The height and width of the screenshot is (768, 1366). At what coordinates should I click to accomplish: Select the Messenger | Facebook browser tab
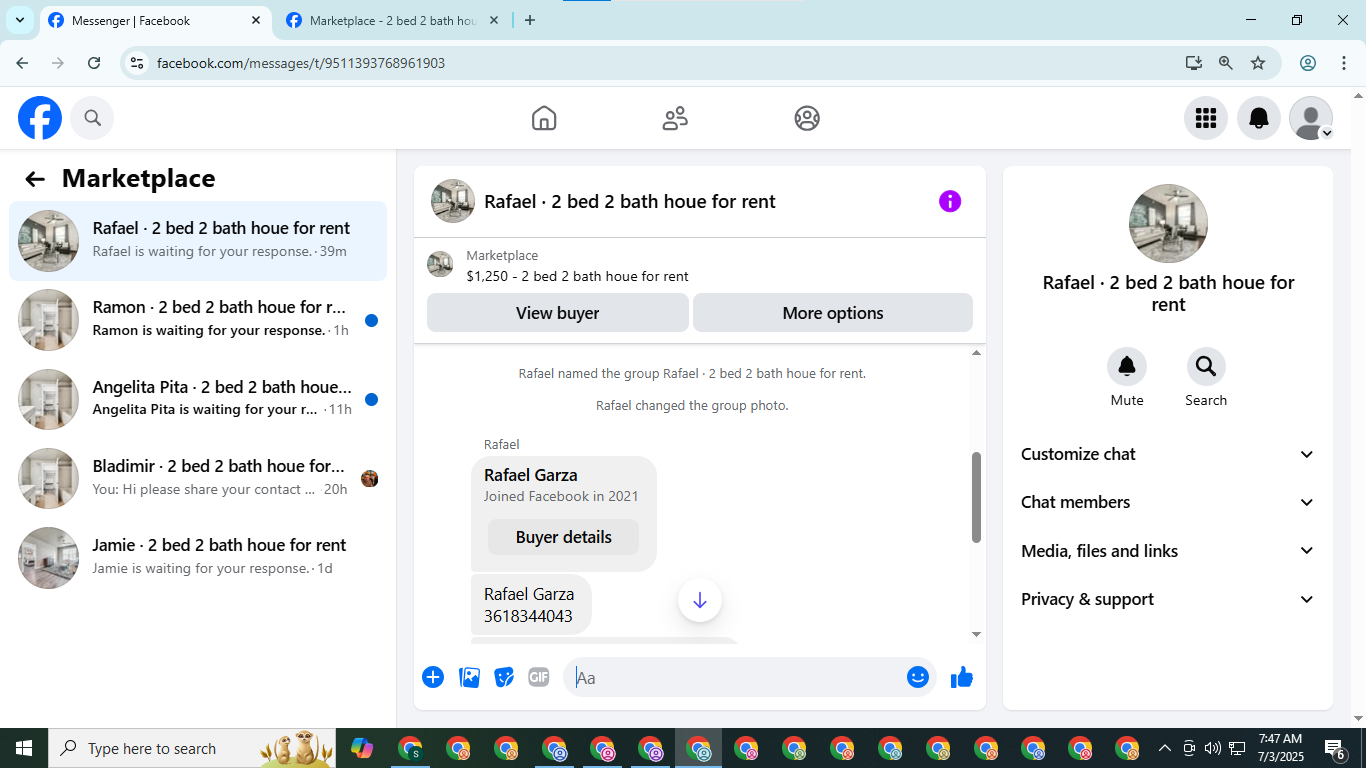coord(155,21)
